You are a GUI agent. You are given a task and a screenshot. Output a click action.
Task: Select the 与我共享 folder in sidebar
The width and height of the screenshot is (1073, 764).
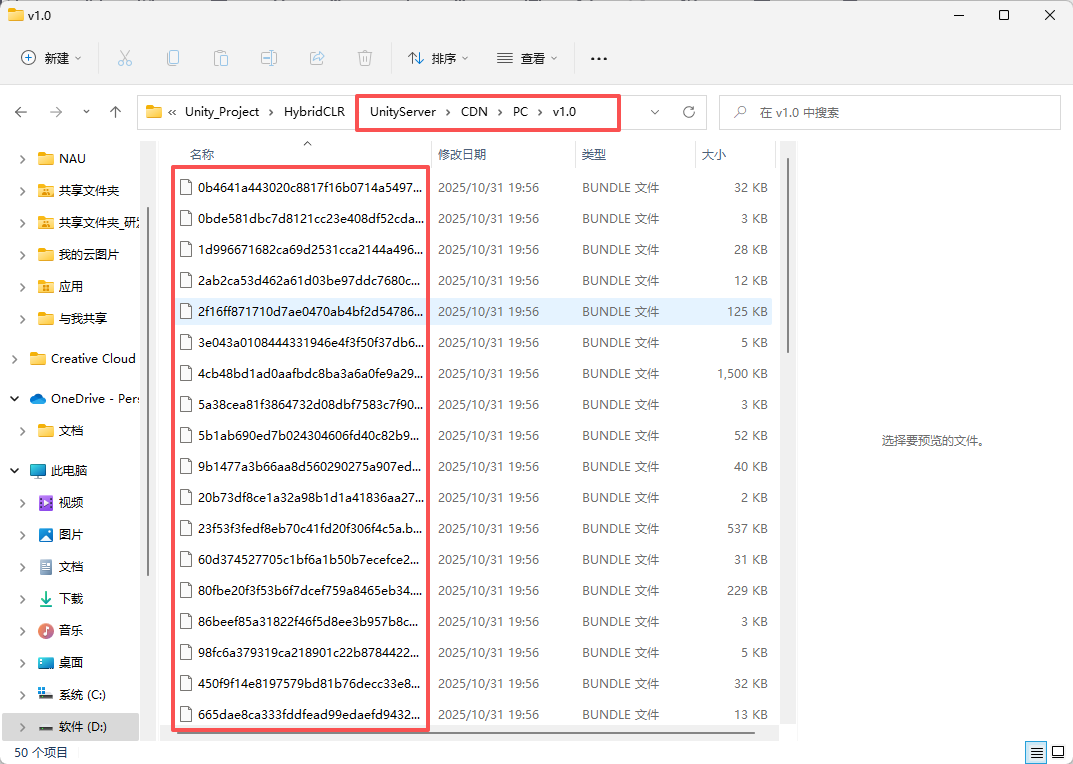tap(83, 318)
